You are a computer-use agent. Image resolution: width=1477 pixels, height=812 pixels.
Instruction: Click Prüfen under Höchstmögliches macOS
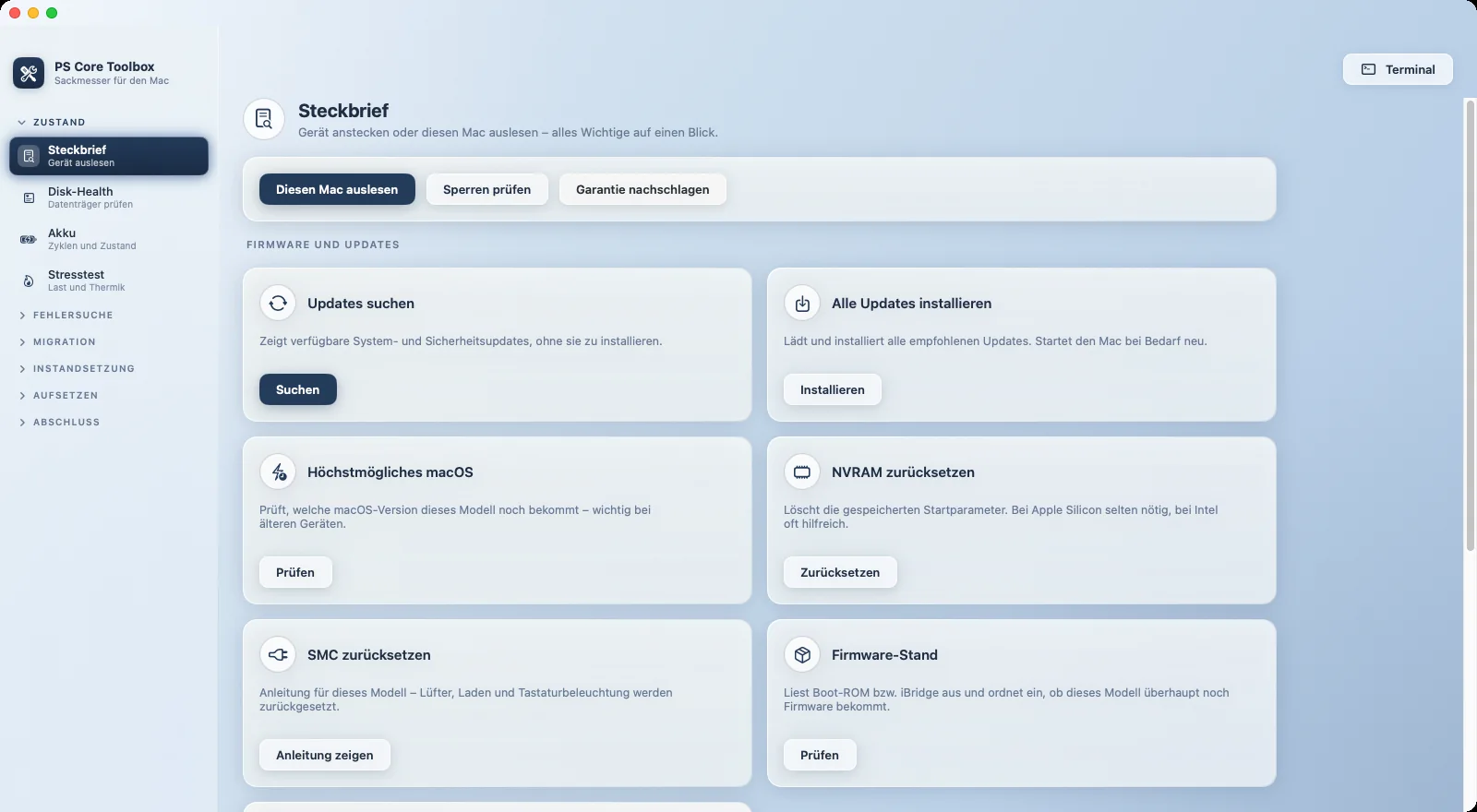pyautogui.click(x=295, y=572)
